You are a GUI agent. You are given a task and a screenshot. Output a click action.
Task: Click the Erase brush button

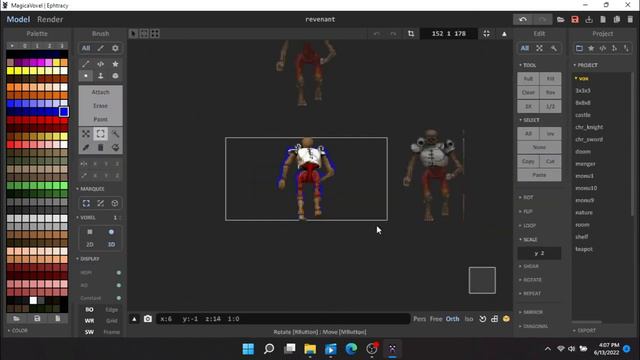pyautogui.click(x=100, y=106)
